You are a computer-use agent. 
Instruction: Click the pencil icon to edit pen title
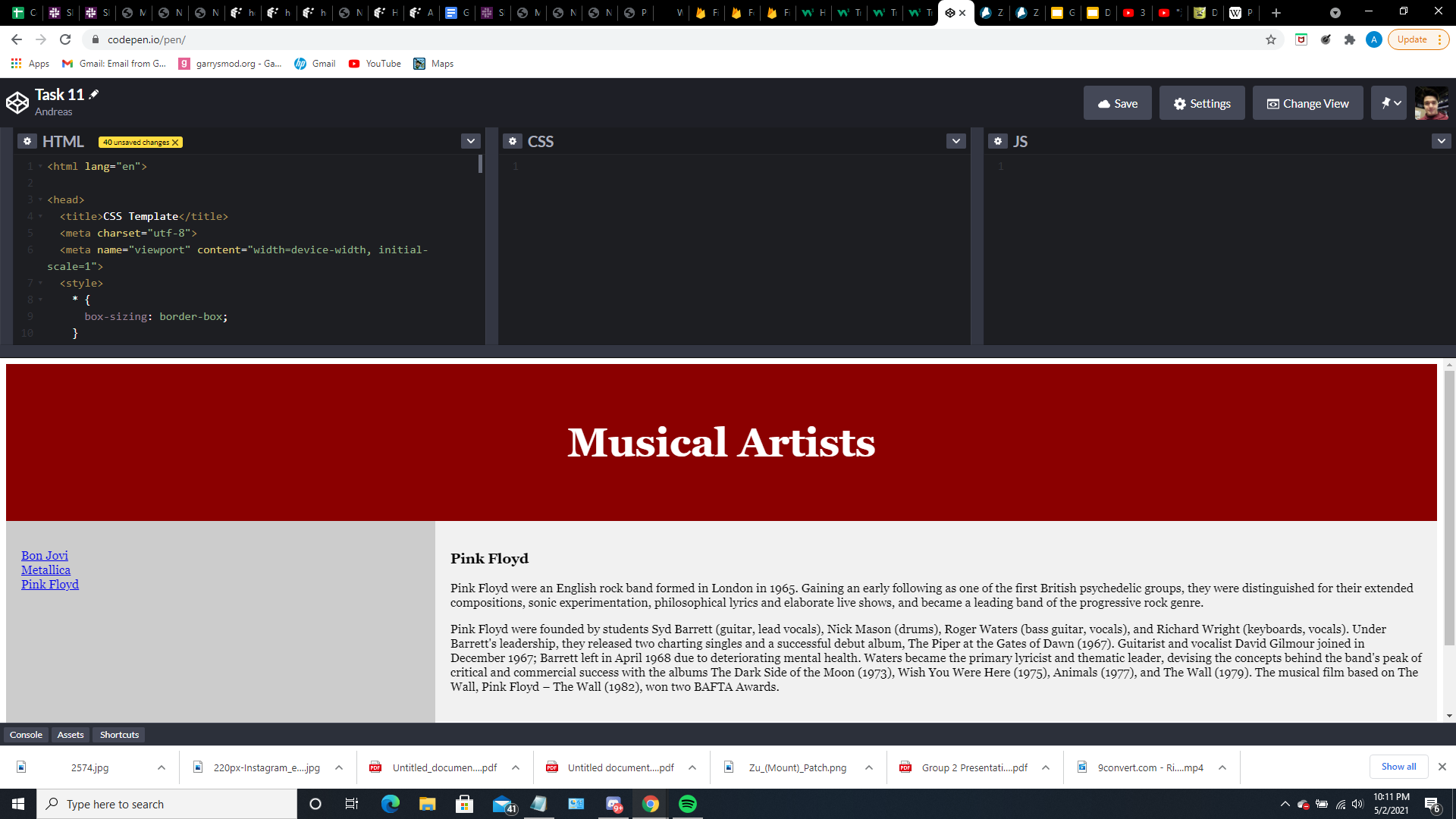click(94, 95)
